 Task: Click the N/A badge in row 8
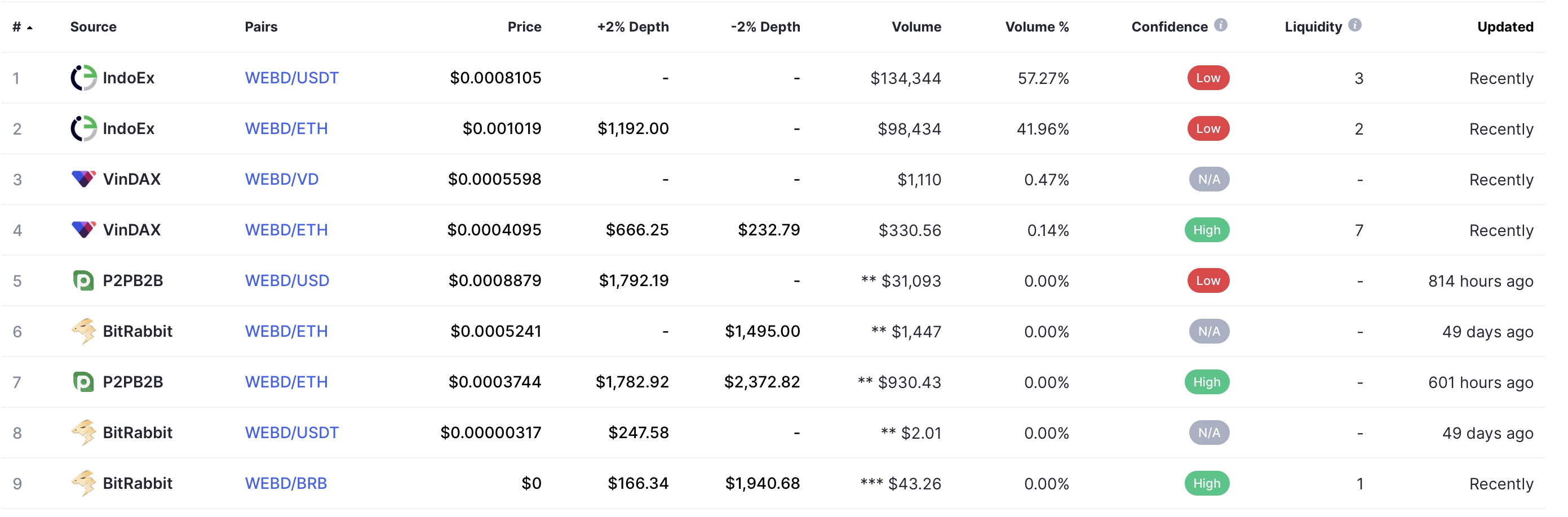1209,433
